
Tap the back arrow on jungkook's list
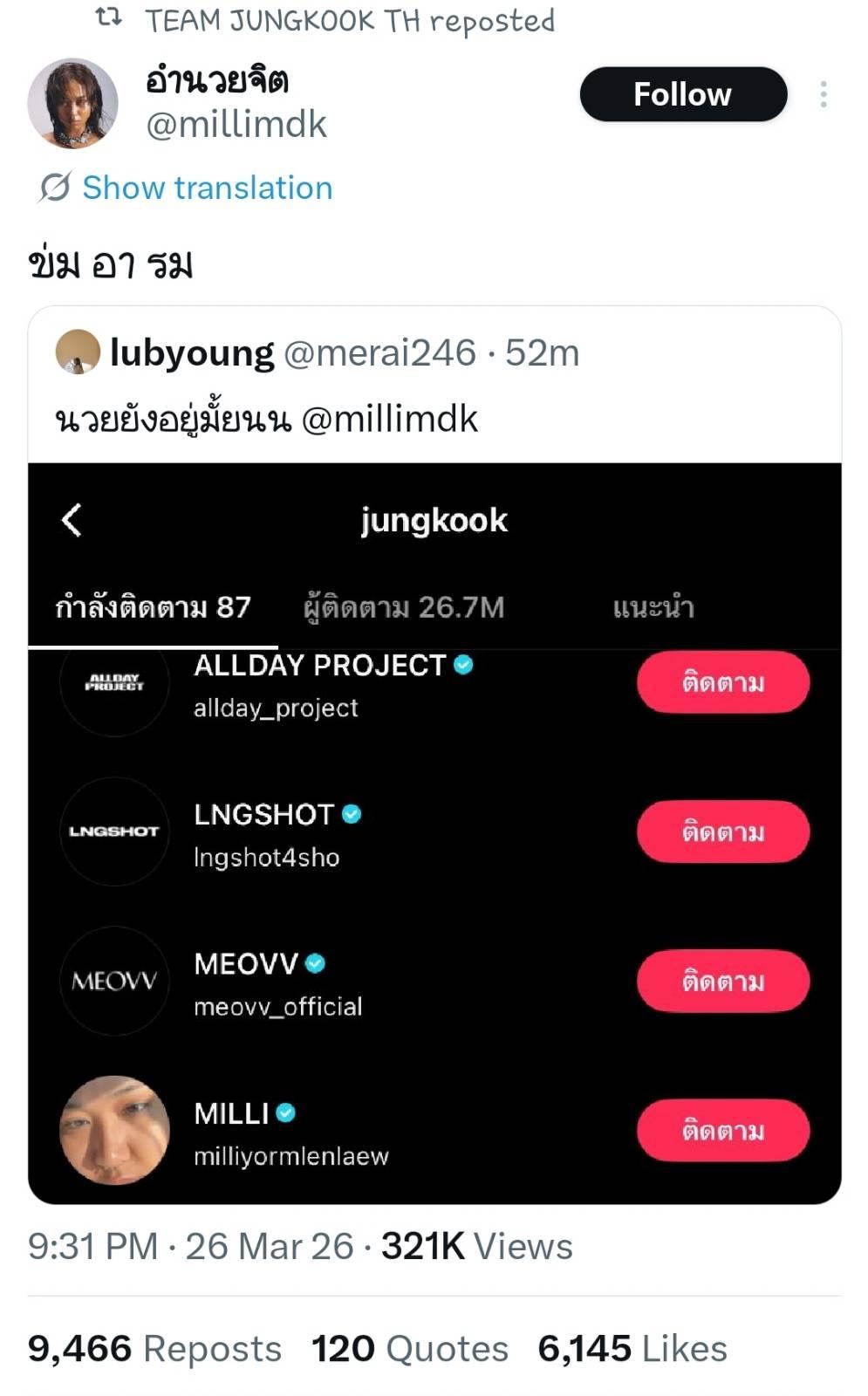72,520
